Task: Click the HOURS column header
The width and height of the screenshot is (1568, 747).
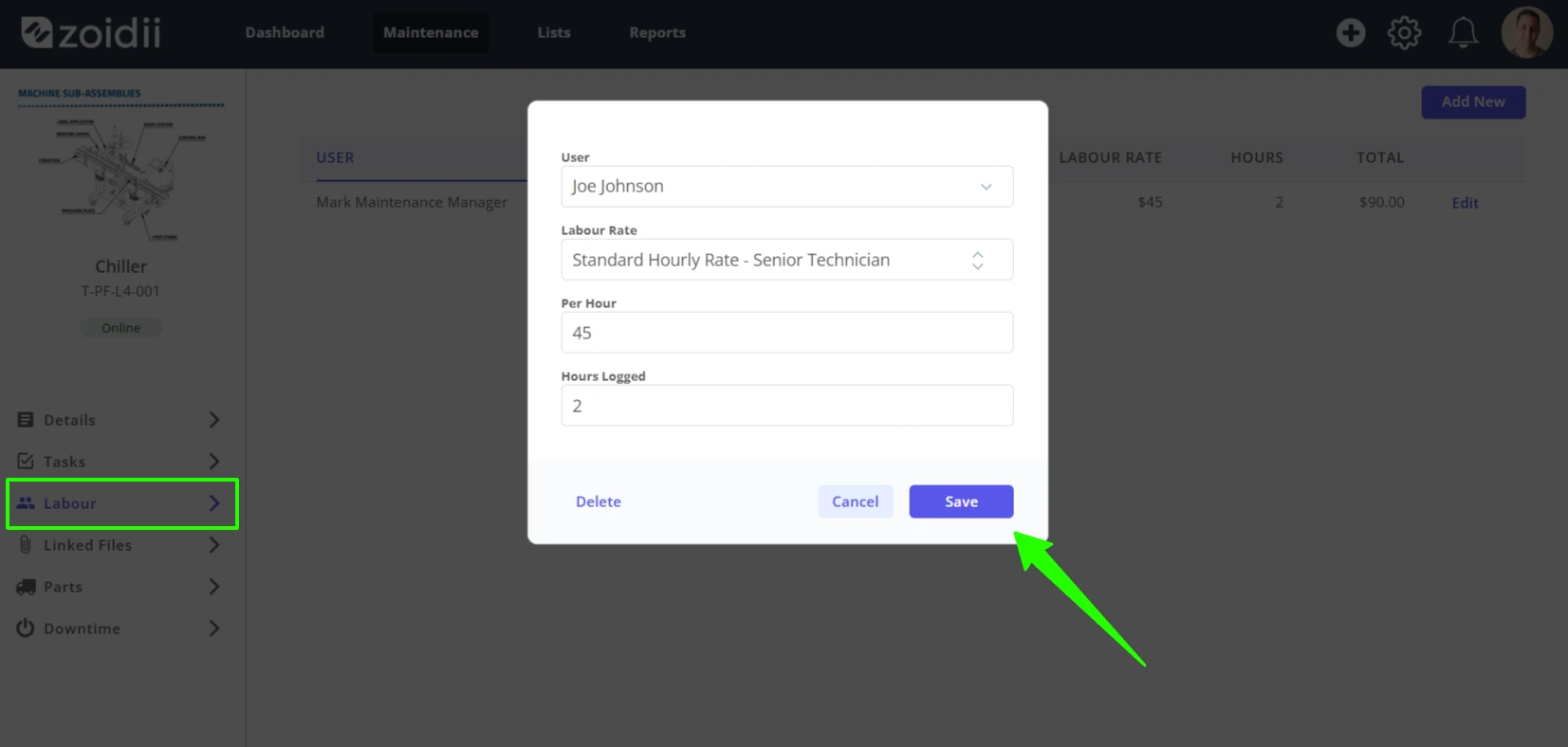Action: point(1257,157)
